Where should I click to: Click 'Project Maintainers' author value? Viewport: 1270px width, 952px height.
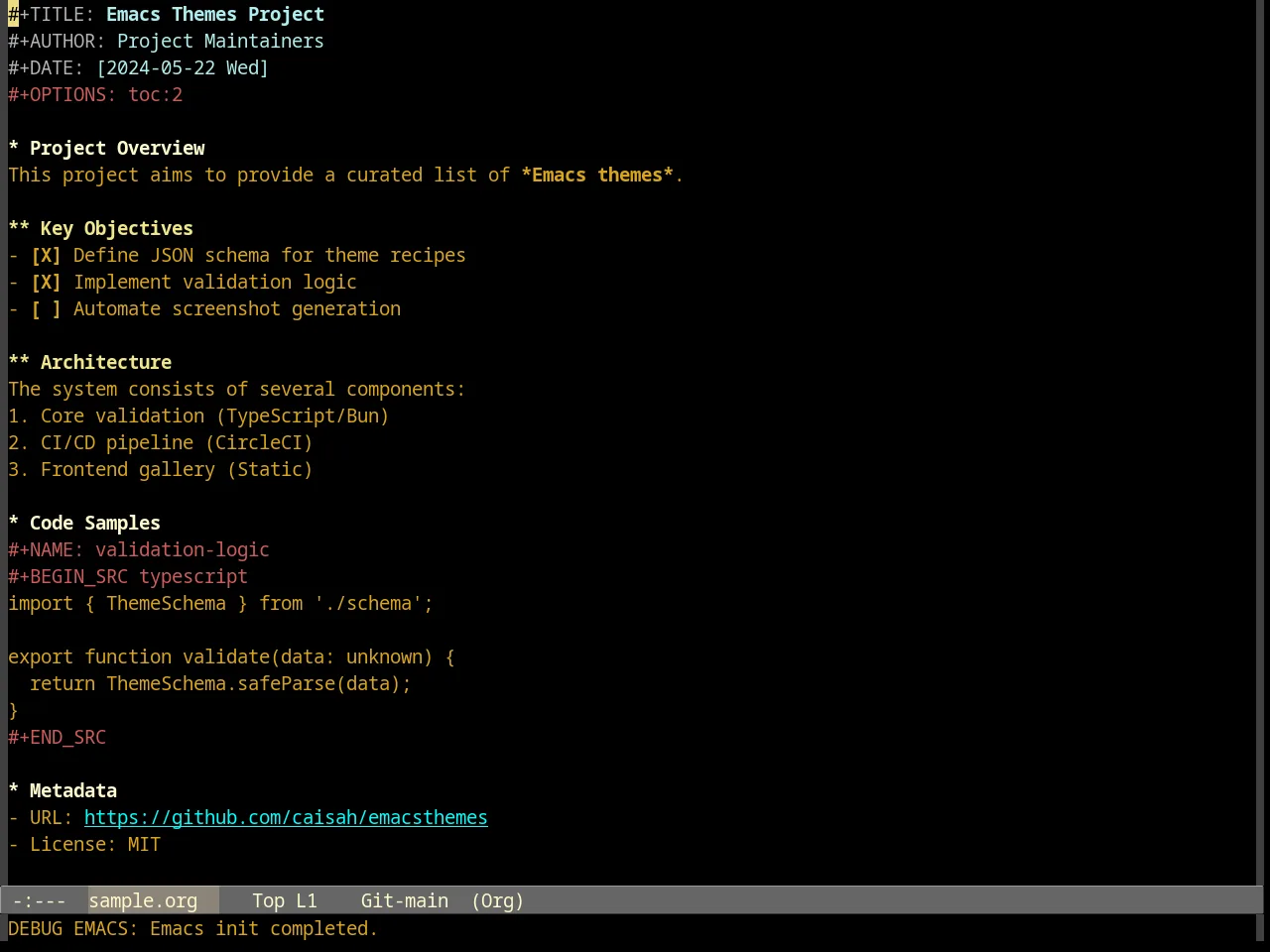coord(220,42)
